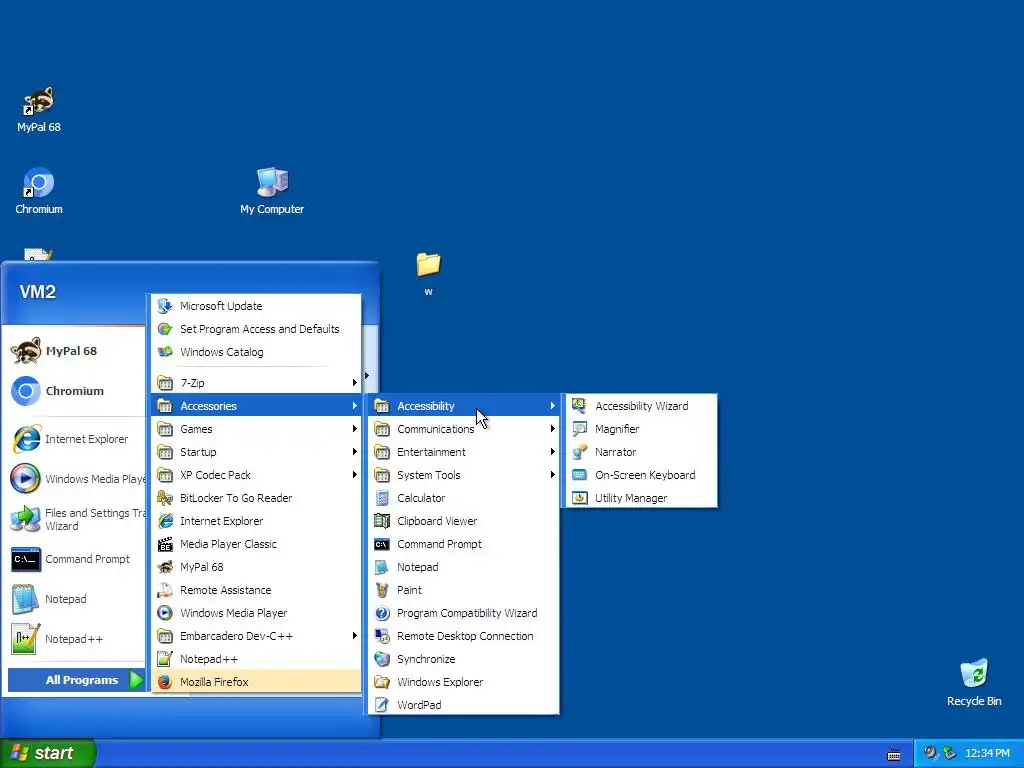Expand the Accessibility submenu arrow
The image size is (1024, 768).
click(x=552, y=406)
